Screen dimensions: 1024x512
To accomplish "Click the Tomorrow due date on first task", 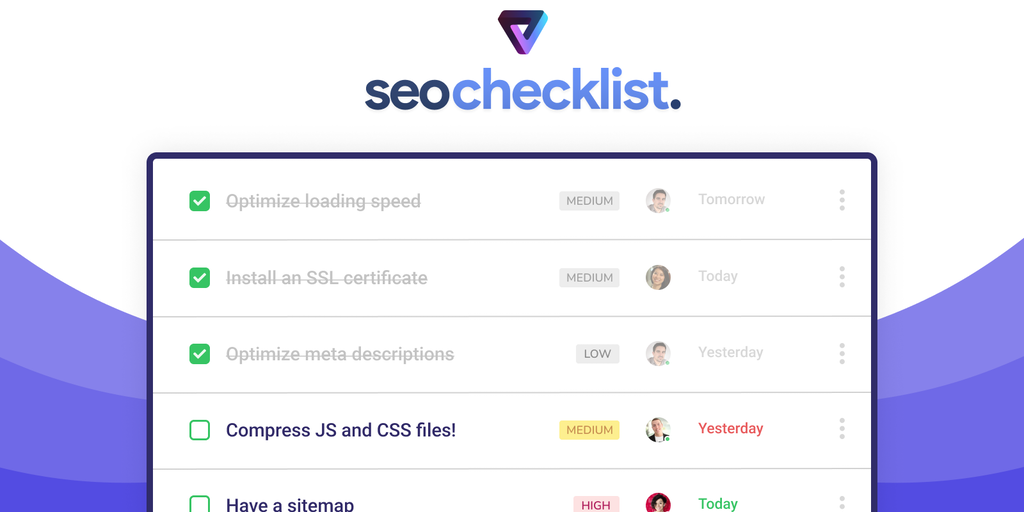I will coord(731,200).
